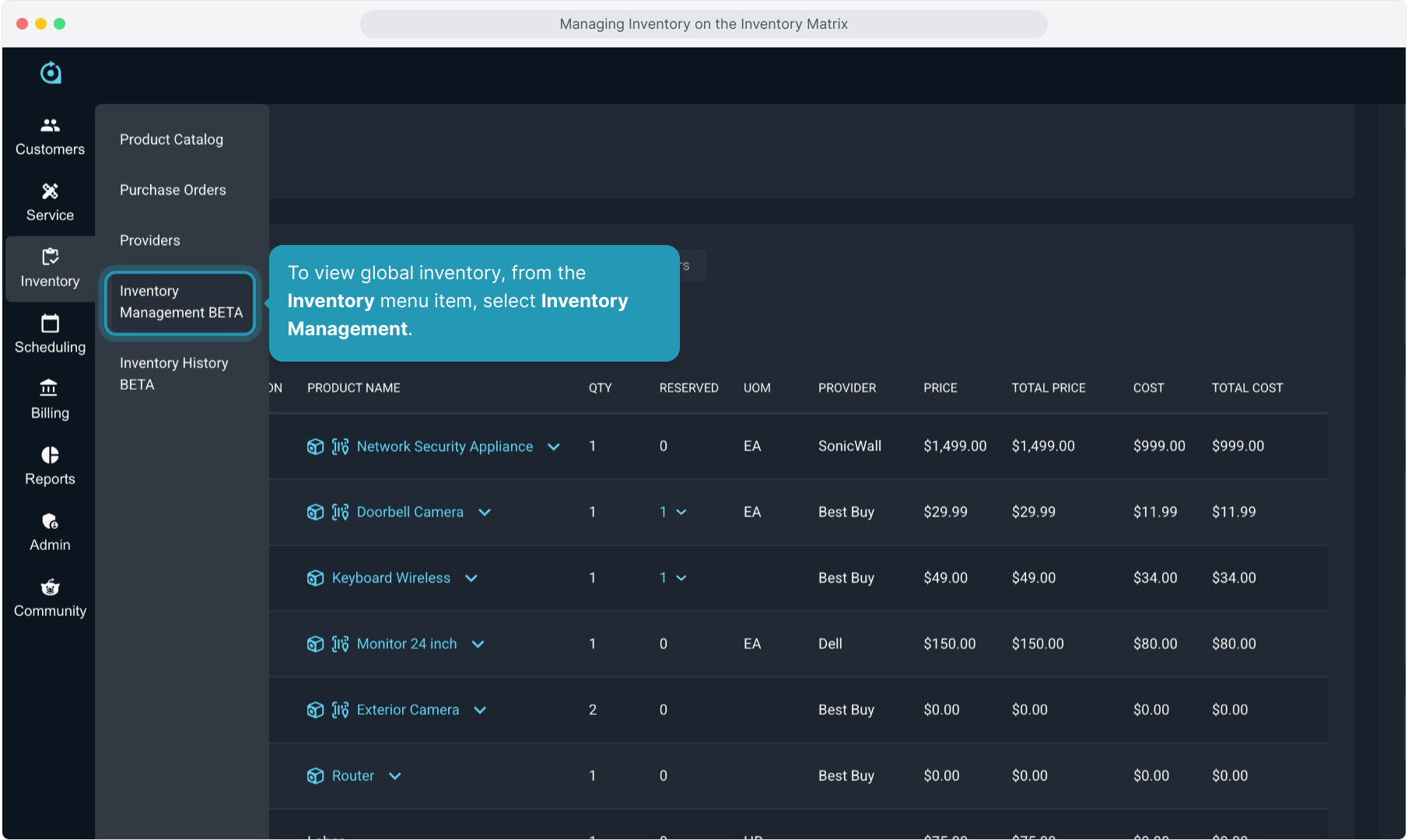Open the Exterior Camera product link

(408, 709)
